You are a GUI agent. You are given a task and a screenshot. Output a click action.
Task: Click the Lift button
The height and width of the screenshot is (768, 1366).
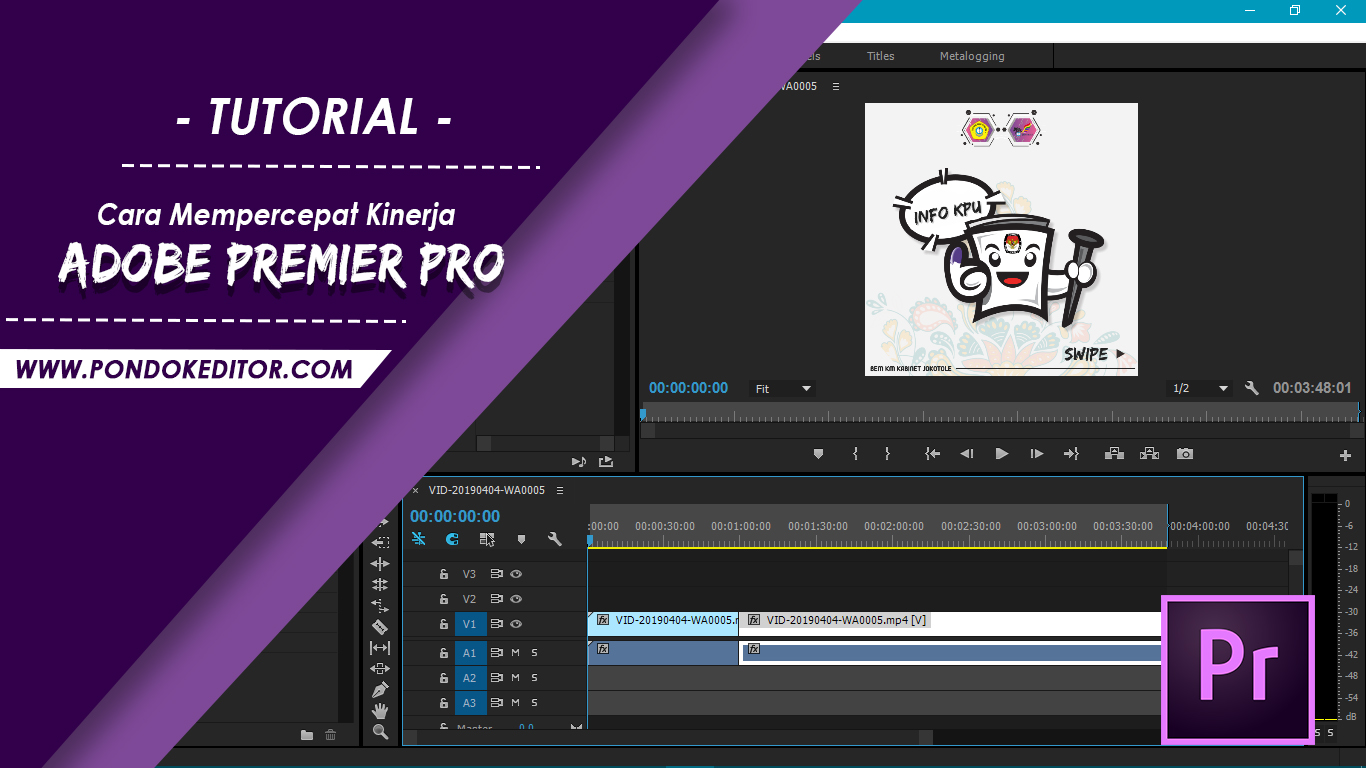1114,454
